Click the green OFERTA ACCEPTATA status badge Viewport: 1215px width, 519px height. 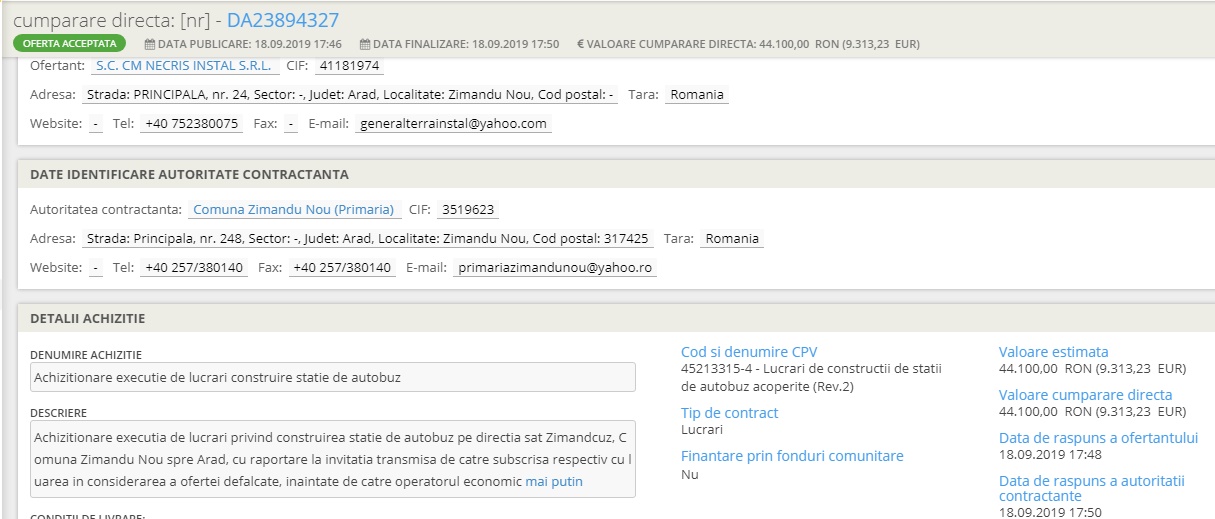pyautogui.click(x=69, y=44)
